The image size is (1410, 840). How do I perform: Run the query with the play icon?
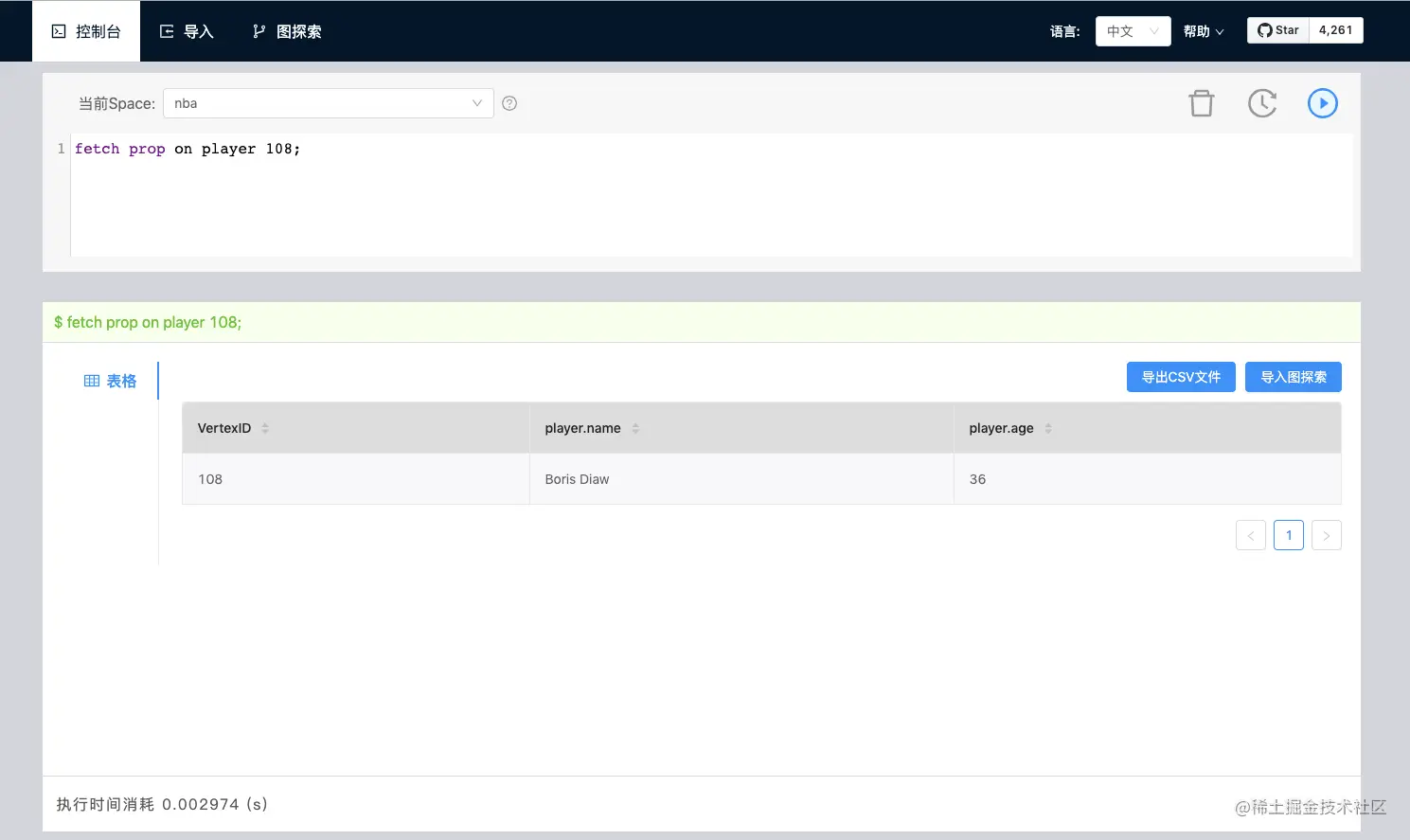coord(1323,103)
